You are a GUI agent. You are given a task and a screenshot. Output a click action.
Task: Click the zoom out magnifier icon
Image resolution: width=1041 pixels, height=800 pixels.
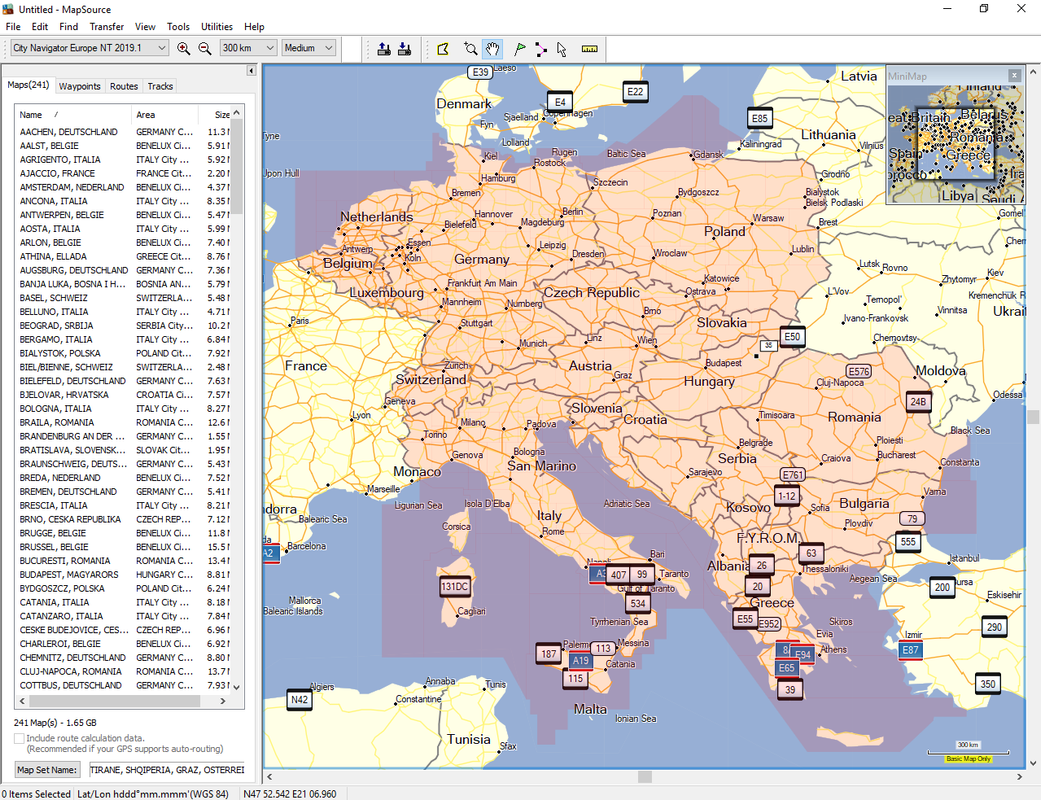point(204,48)
